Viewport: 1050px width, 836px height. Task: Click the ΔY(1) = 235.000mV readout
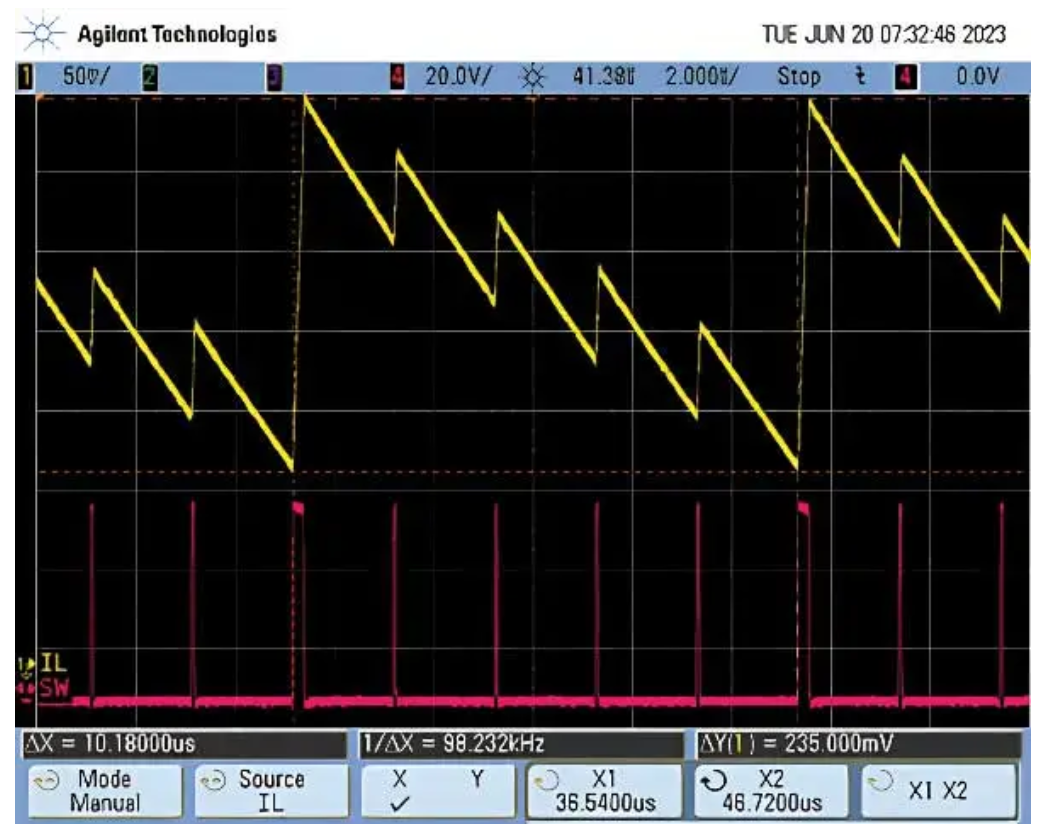pyautogui.click(x=859, y=744)
